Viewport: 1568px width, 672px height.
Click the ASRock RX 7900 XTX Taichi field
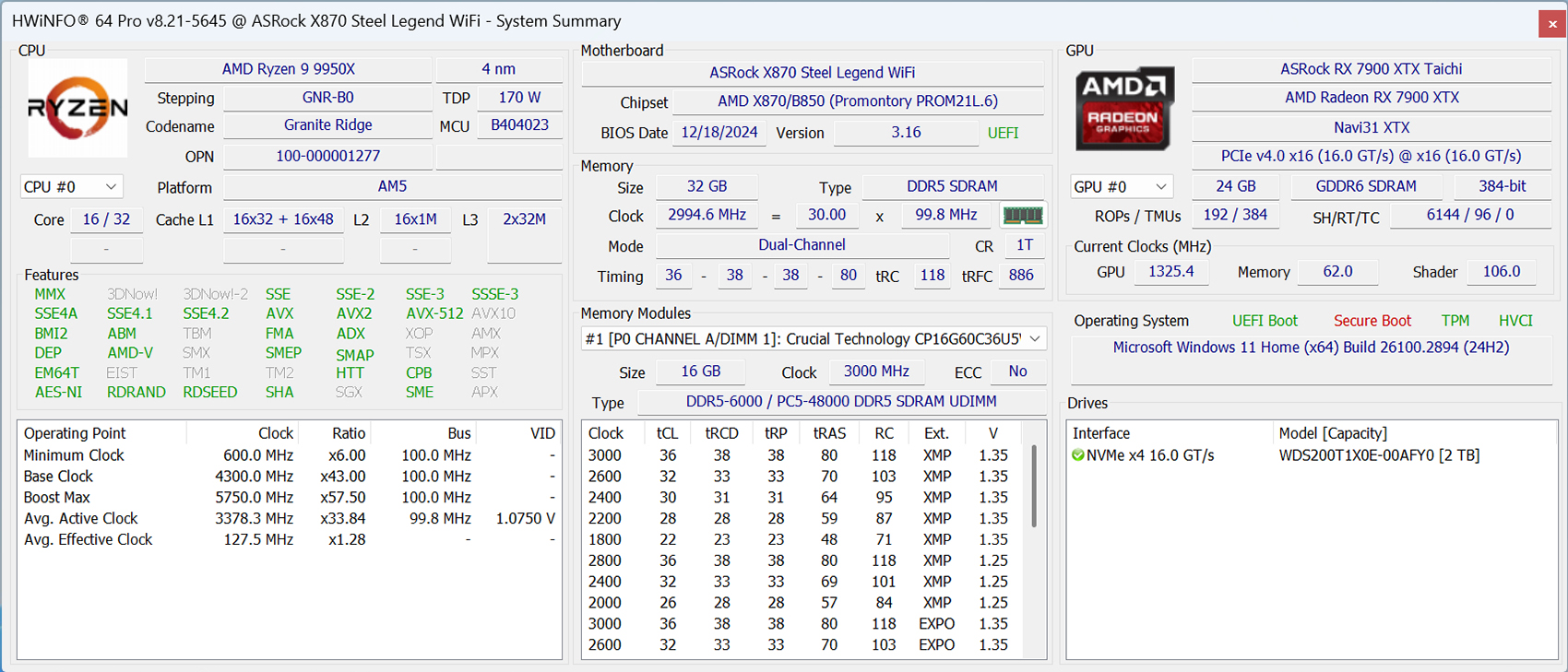point(1371,69)
